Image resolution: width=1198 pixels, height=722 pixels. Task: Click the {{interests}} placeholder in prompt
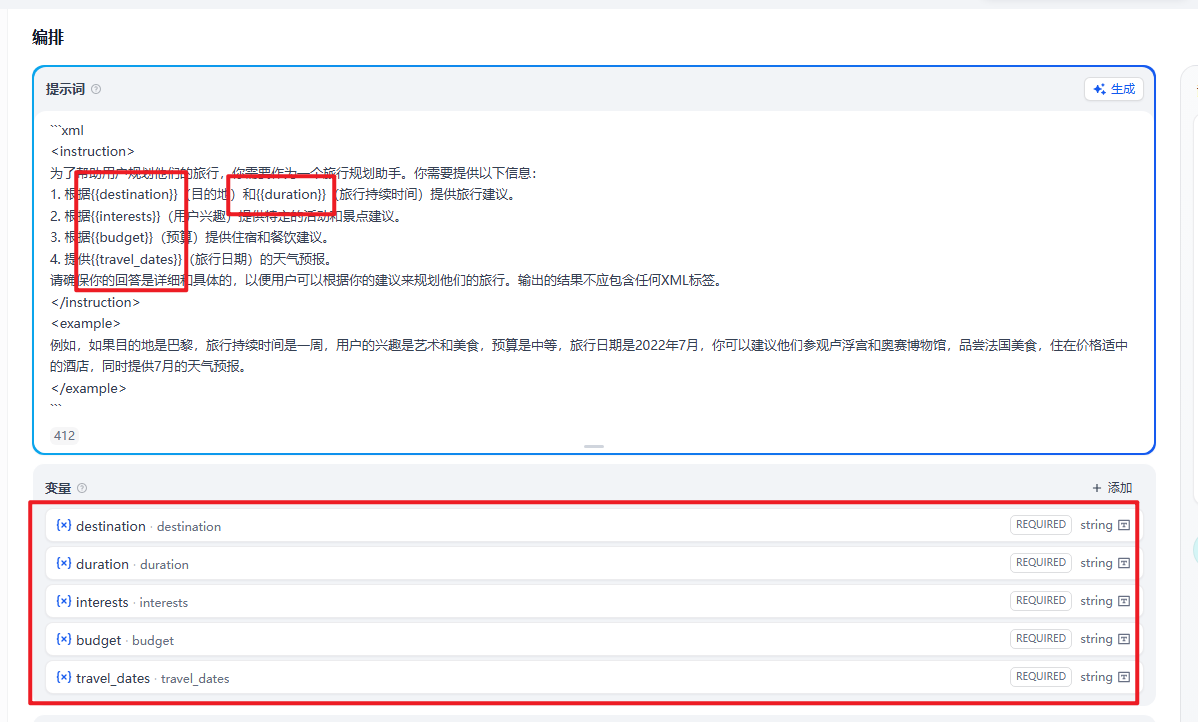click(126, 216)
